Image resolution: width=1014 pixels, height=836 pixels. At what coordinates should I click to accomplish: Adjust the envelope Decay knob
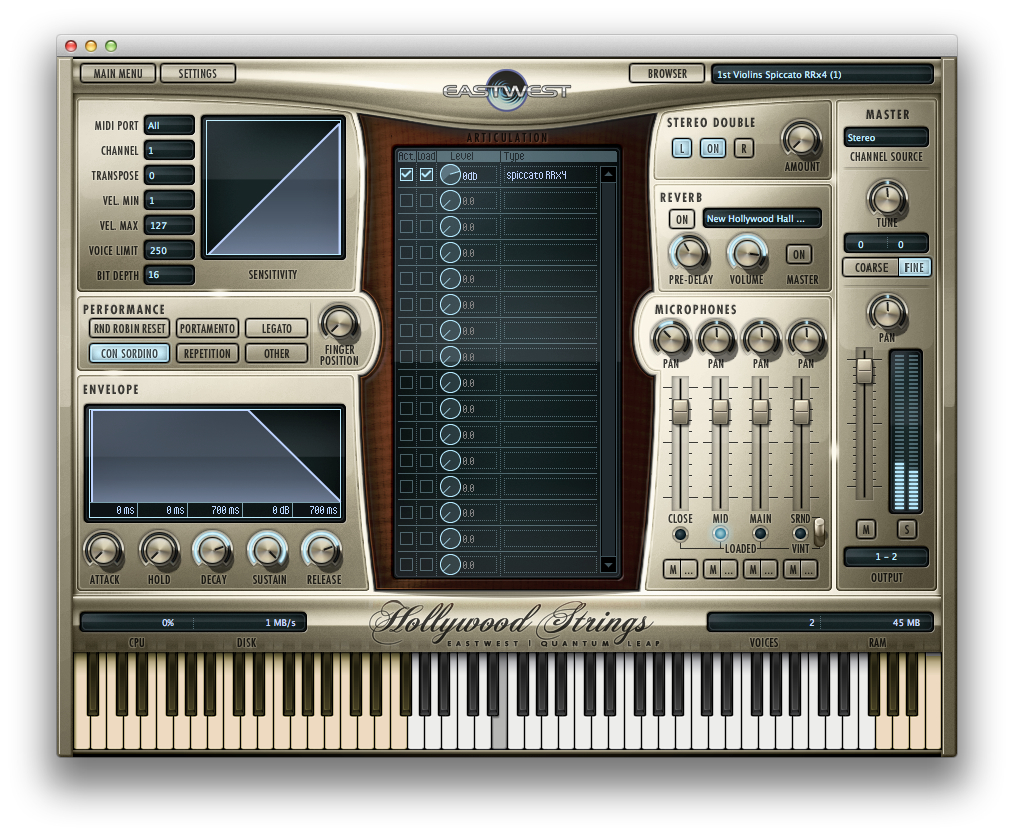tap(213, 551)
